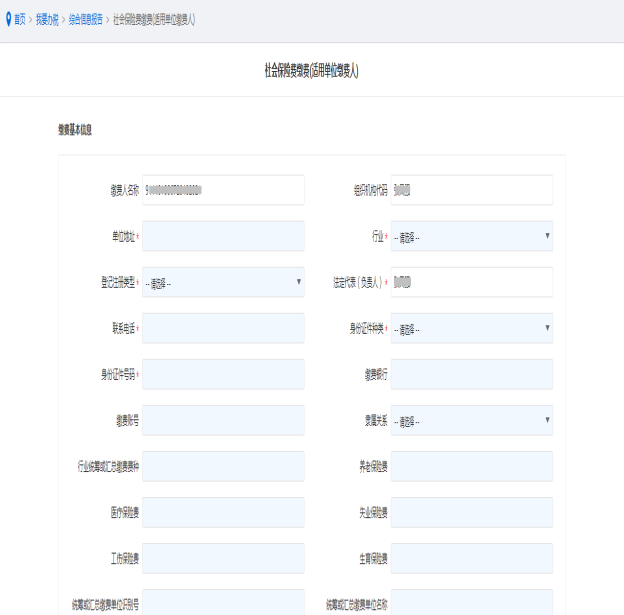Click the 工伤保险费 input field

pyautogui.click(x=223, y=558)
